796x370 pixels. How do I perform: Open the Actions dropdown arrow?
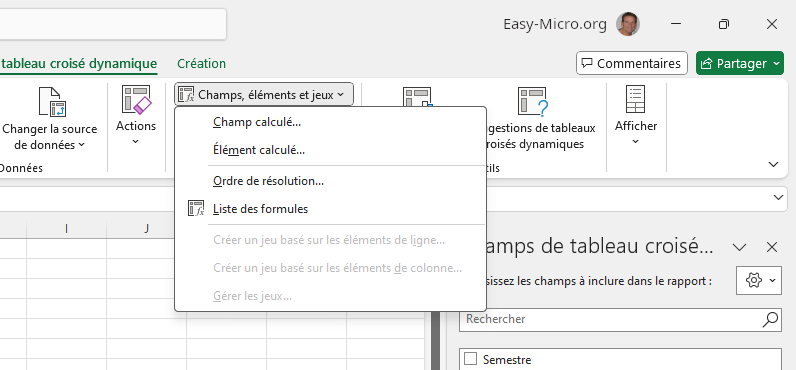click(136, 142)
